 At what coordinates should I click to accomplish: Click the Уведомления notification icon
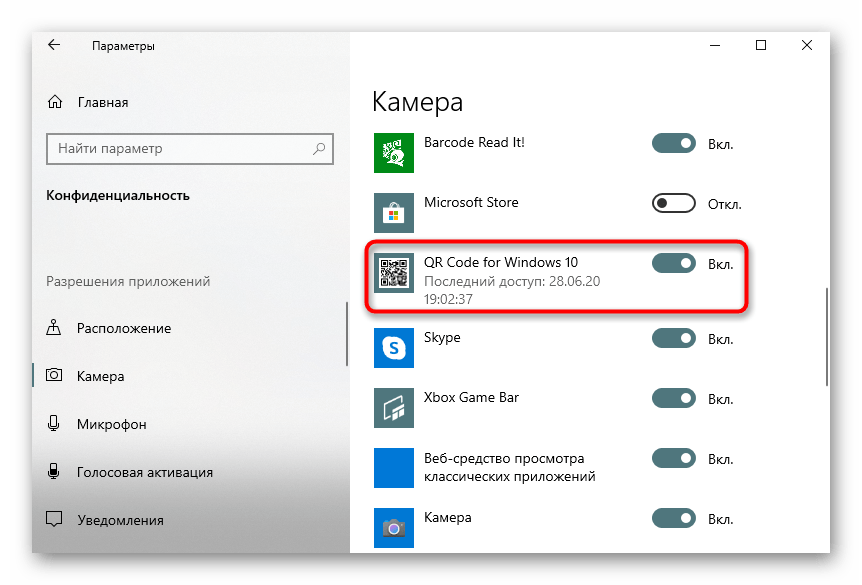click(x=54, y=519)
